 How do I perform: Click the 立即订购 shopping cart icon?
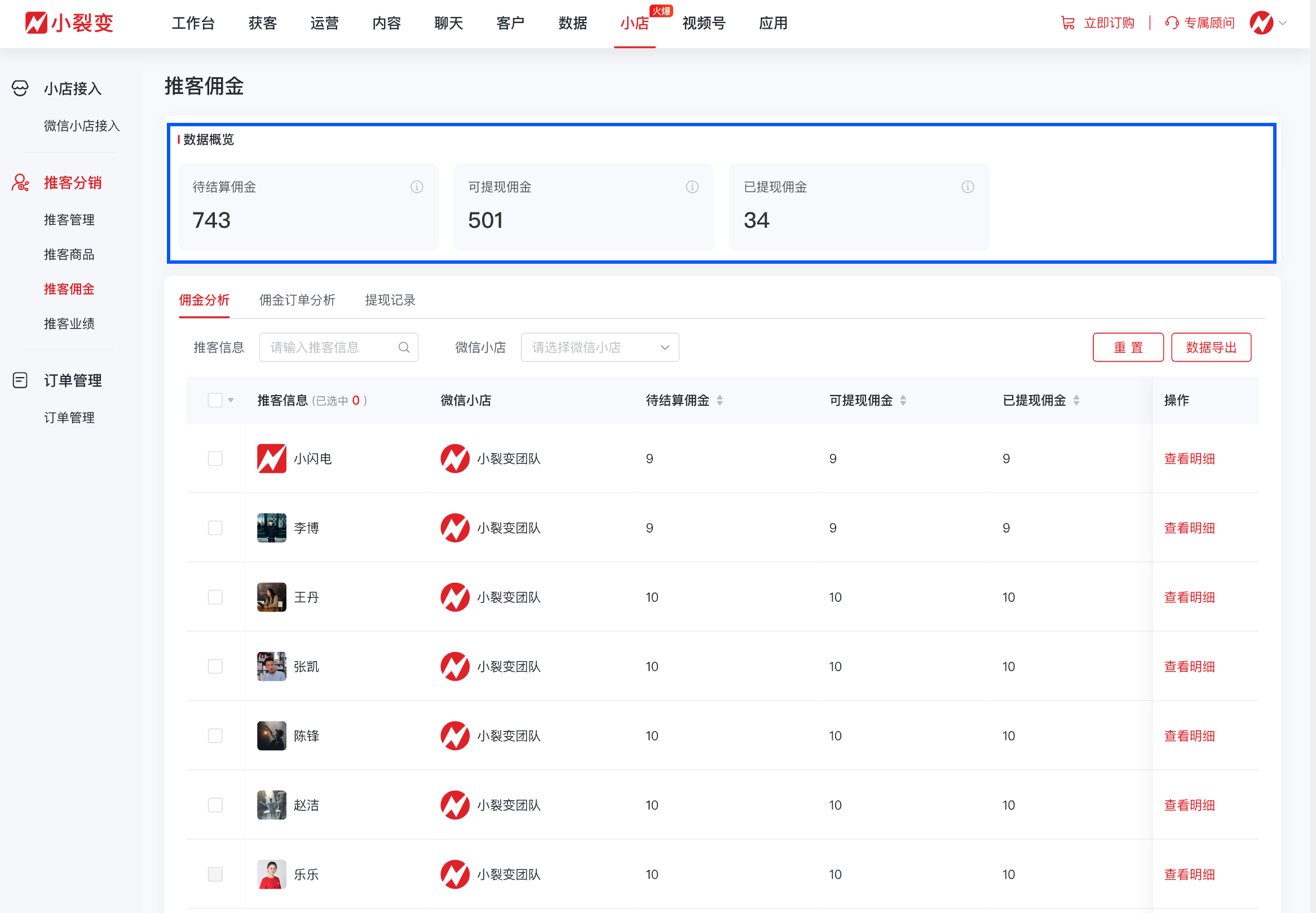tap(1068, 23)
